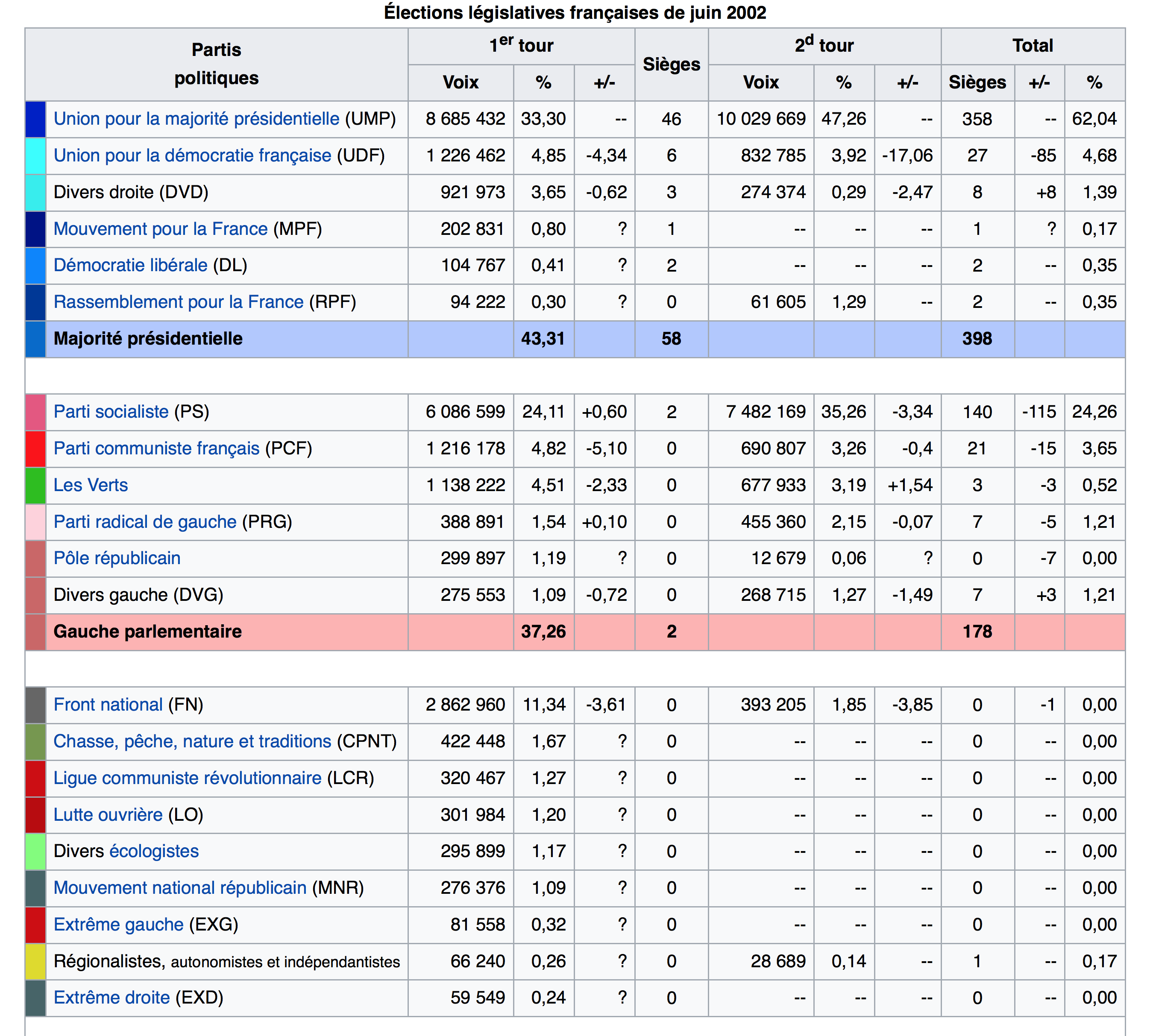Open the Extrême droite link
The image size is (1150, 1036).
point(111,998)
